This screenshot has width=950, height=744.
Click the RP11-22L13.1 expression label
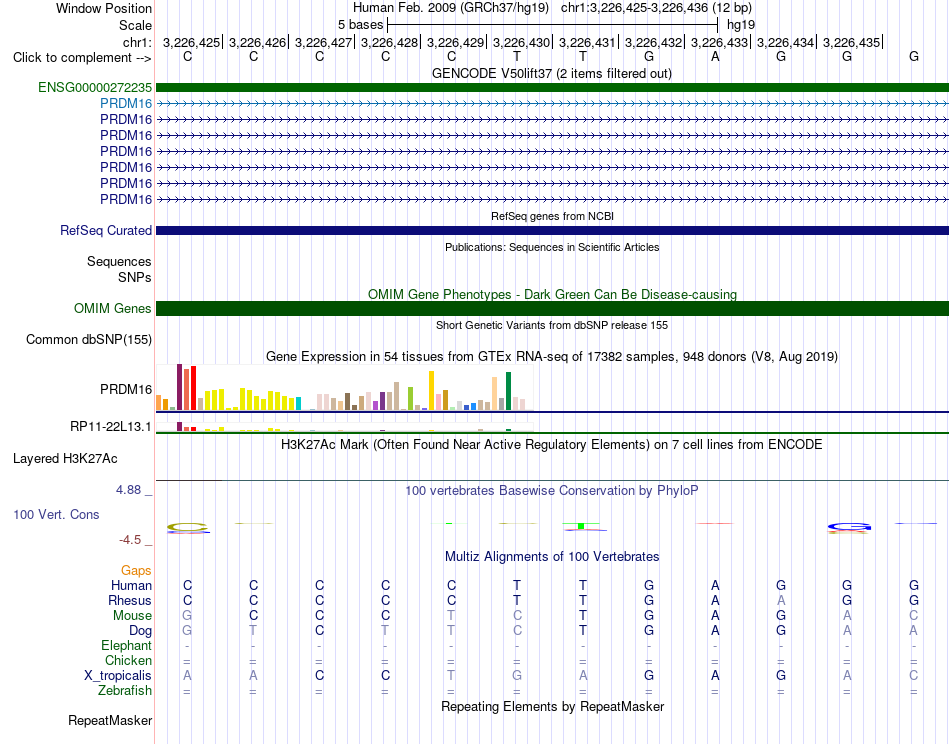pos(111,427)
